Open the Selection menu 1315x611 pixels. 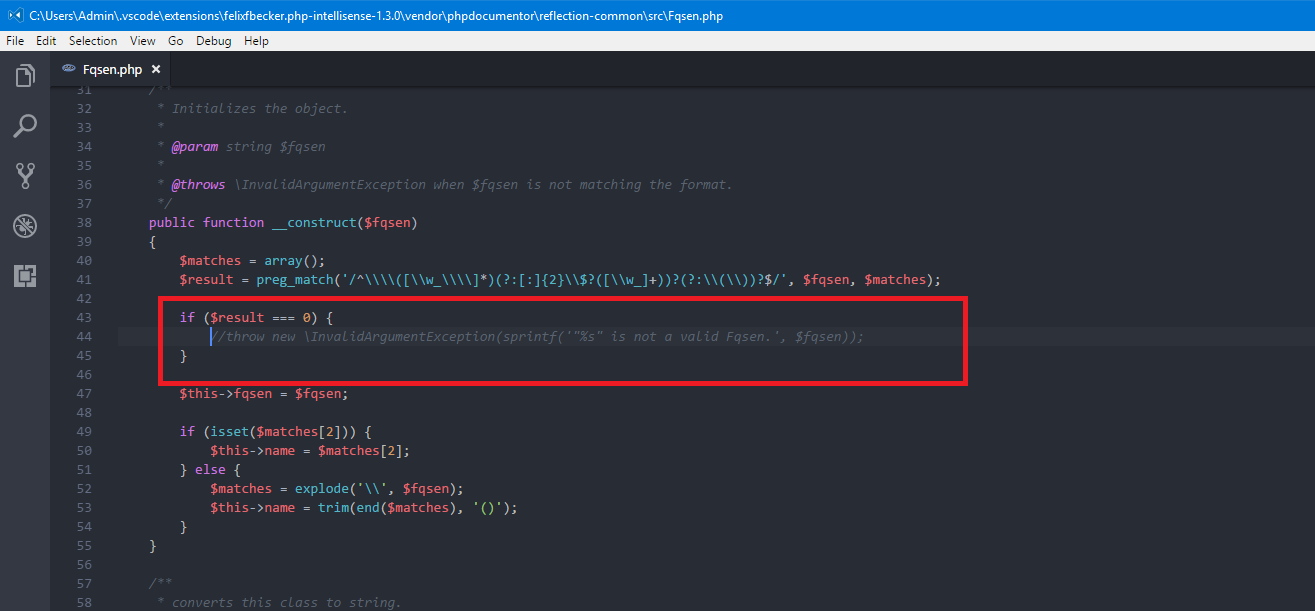(x=93, y=40)
